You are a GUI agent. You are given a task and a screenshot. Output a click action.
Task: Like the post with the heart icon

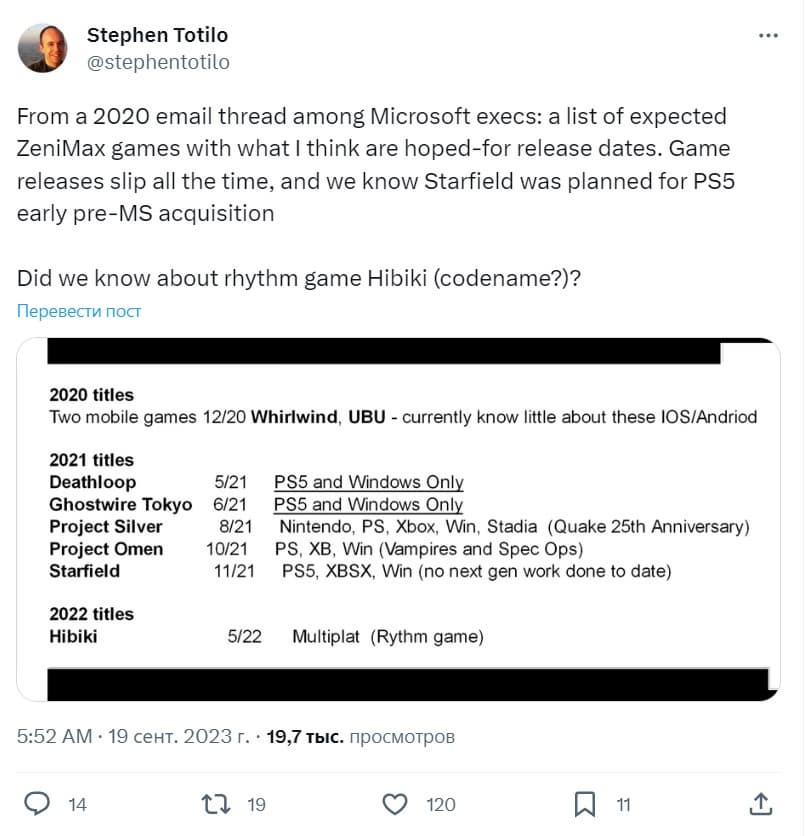coord(396,803)
